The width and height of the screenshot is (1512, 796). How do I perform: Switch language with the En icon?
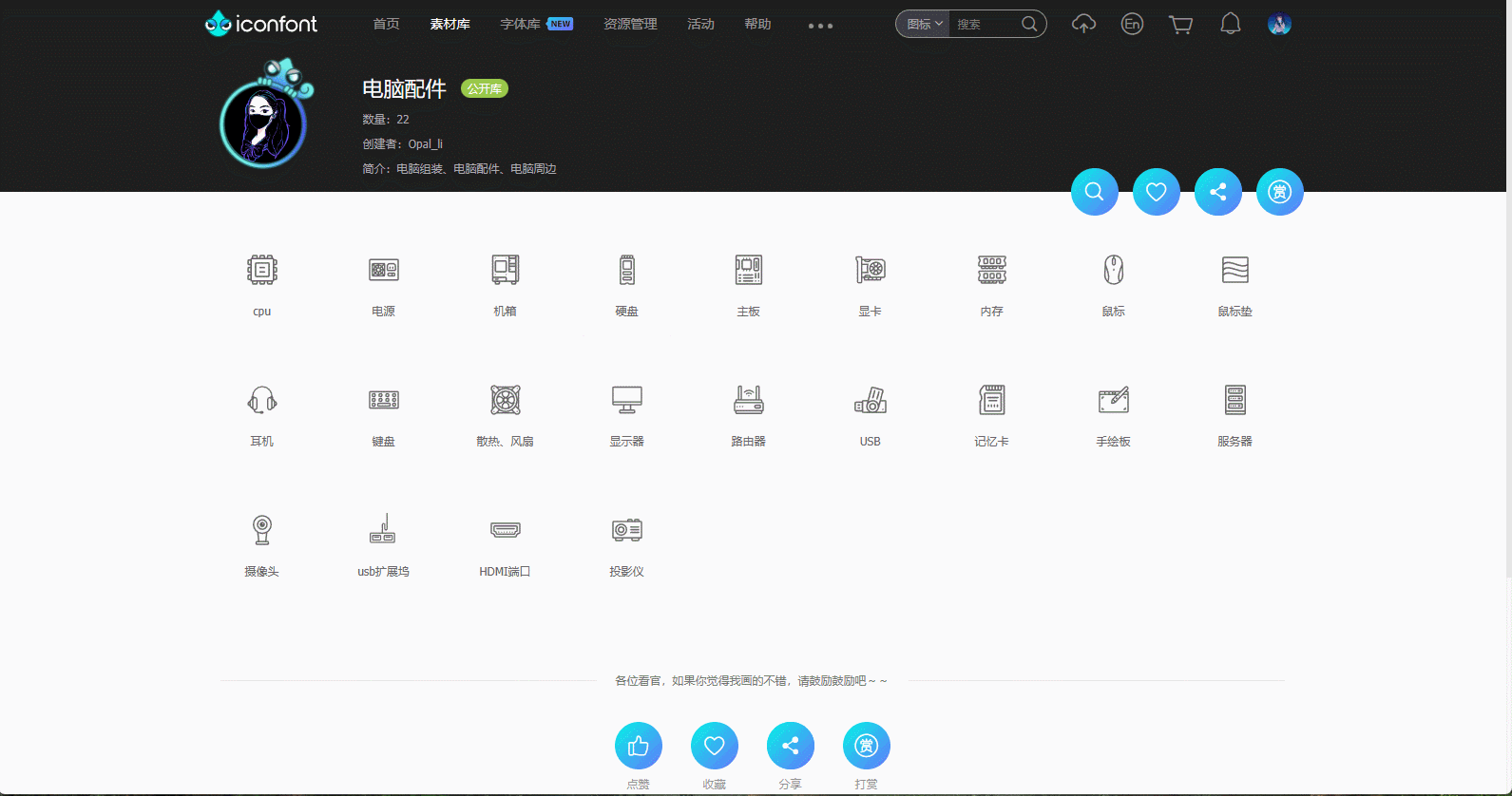[1132, 25]
